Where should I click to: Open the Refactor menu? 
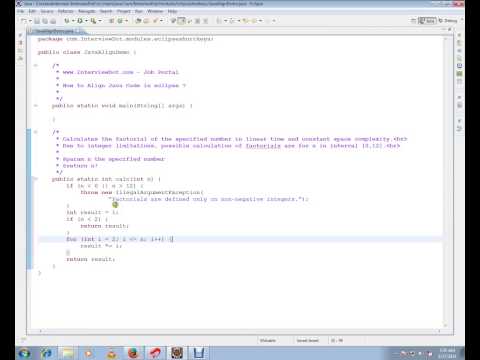65,11
